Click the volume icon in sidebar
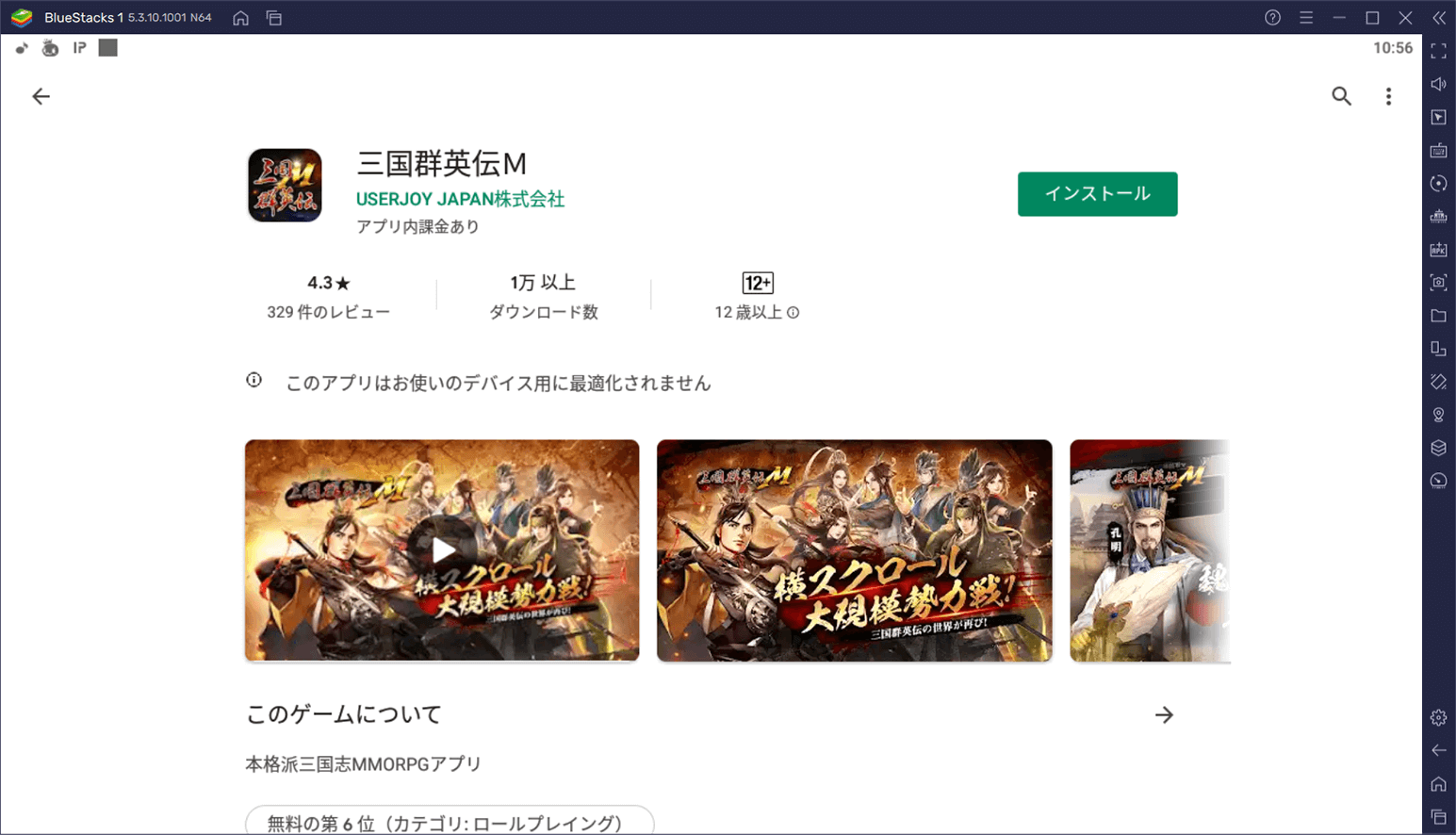Screen dimensions: 1456x835 tap(1438, 84)
